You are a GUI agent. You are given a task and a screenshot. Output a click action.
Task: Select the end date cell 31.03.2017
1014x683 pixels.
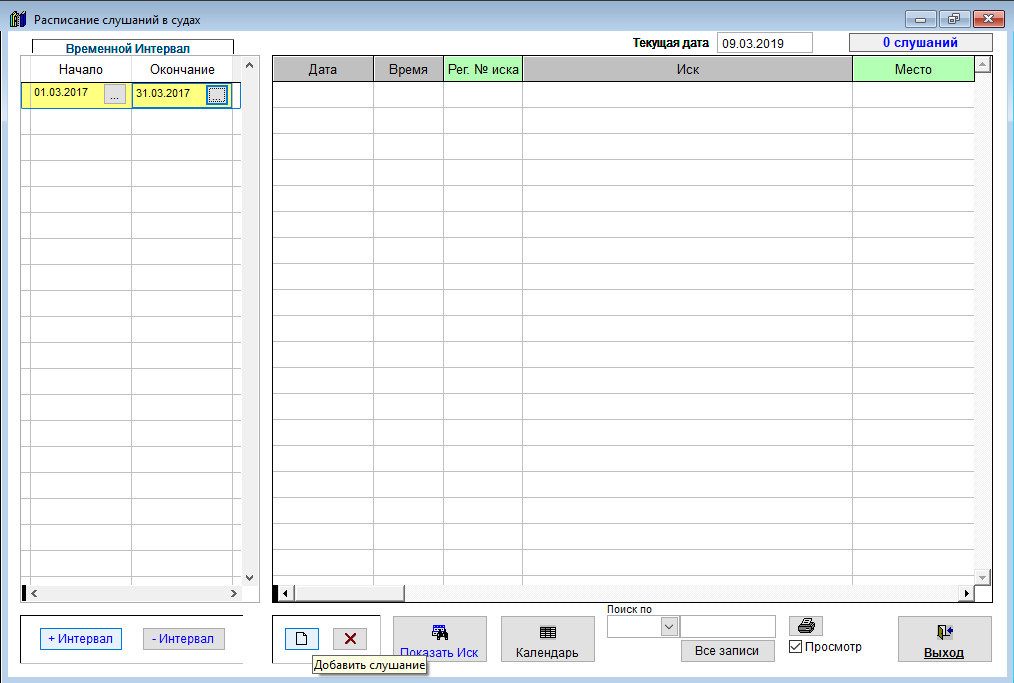pos(168,93)
